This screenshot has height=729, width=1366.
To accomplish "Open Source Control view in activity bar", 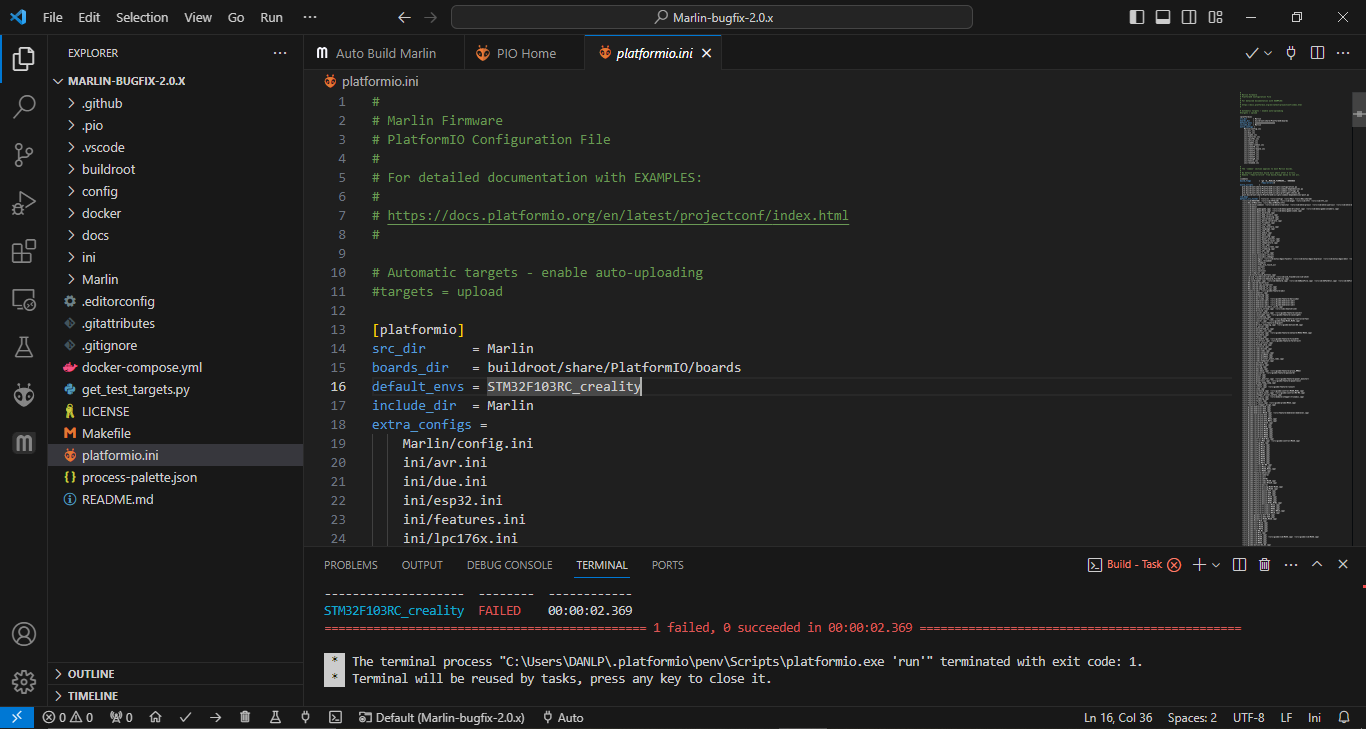I will (23, 154).
